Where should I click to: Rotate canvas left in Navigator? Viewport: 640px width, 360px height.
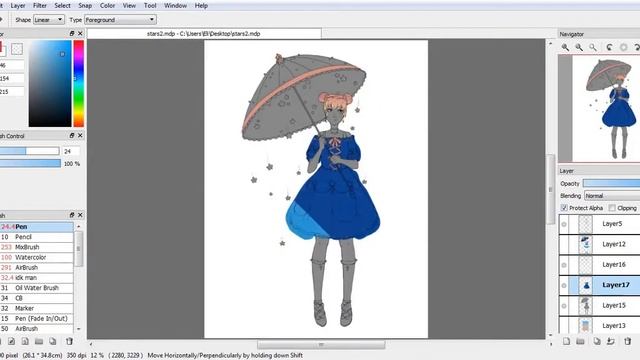[x=609, y=47]
